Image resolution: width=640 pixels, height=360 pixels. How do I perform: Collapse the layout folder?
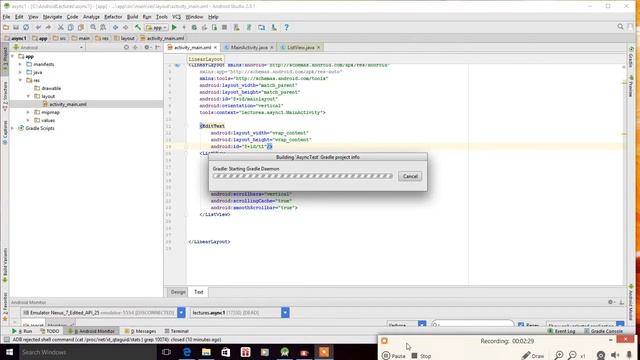coord(29,96)
